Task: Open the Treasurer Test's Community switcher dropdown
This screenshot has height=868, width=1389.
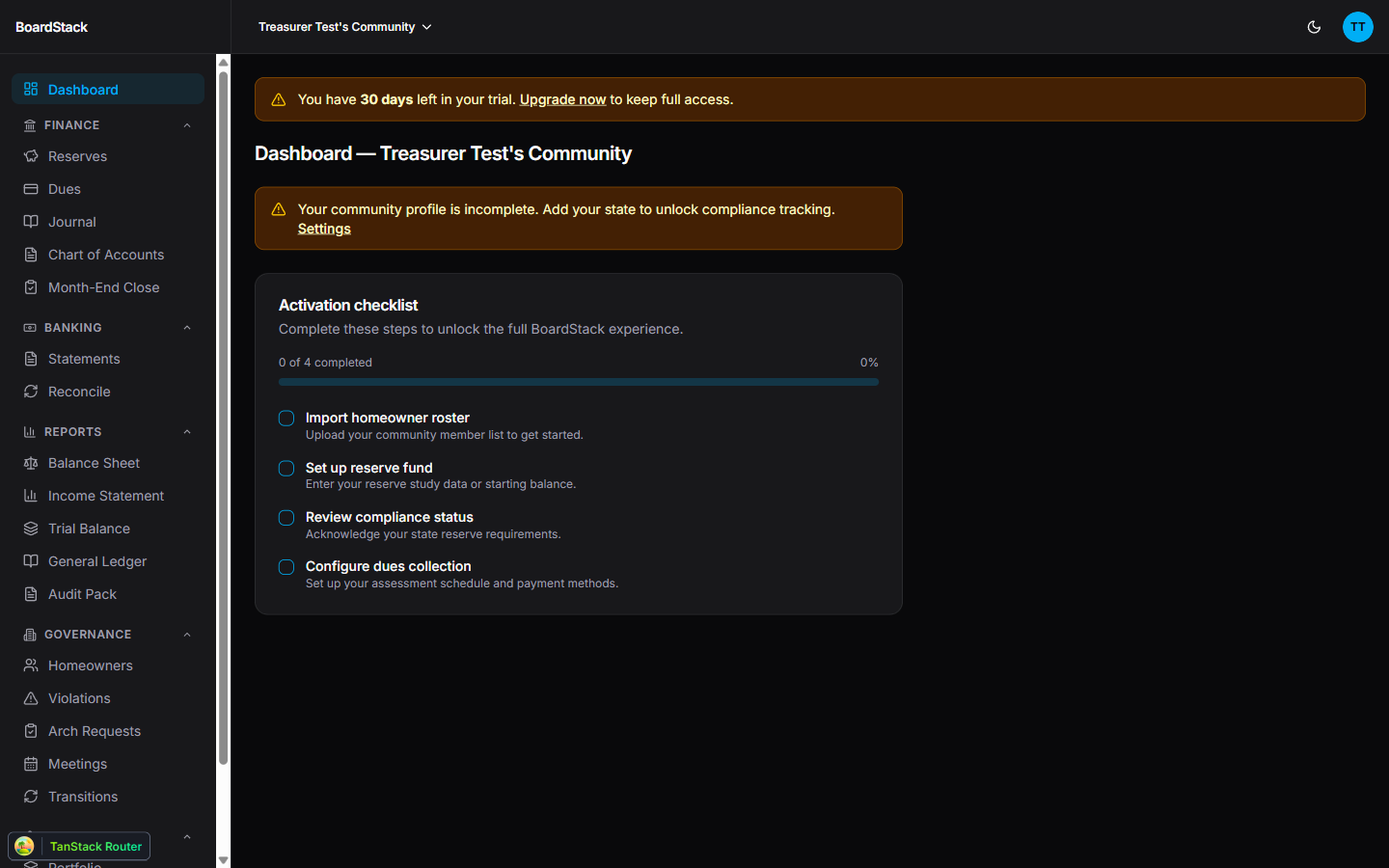Action: click(344, 27)
